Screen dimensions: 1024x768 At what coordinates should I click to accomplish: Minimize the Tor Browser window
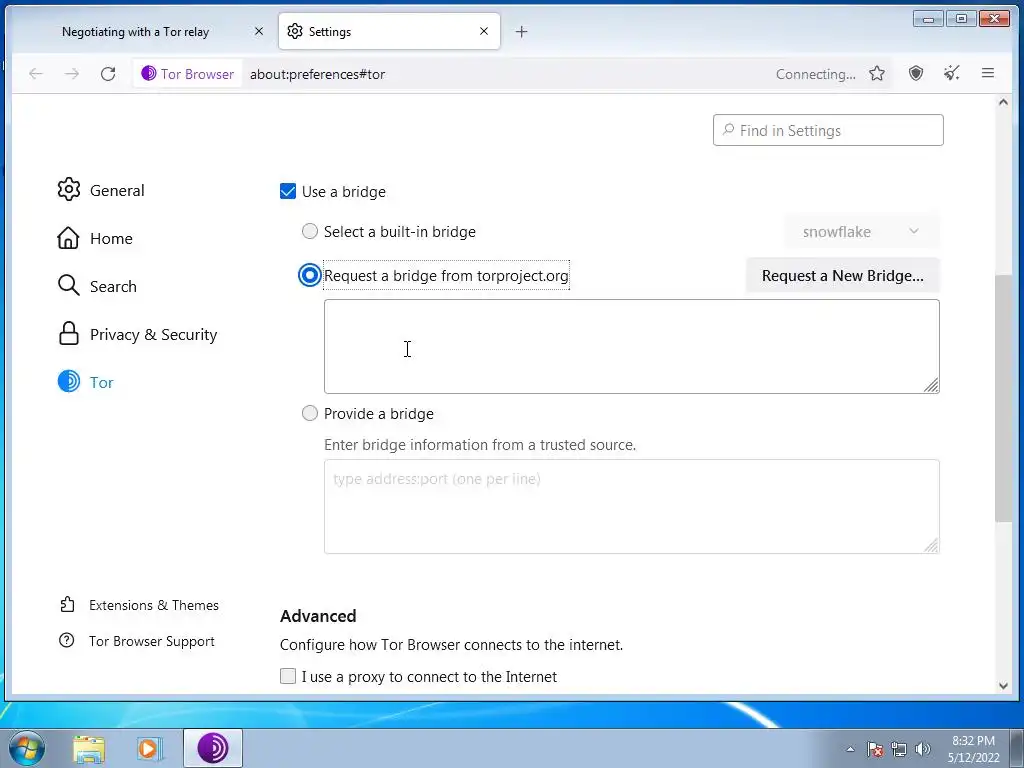[928, 18]
